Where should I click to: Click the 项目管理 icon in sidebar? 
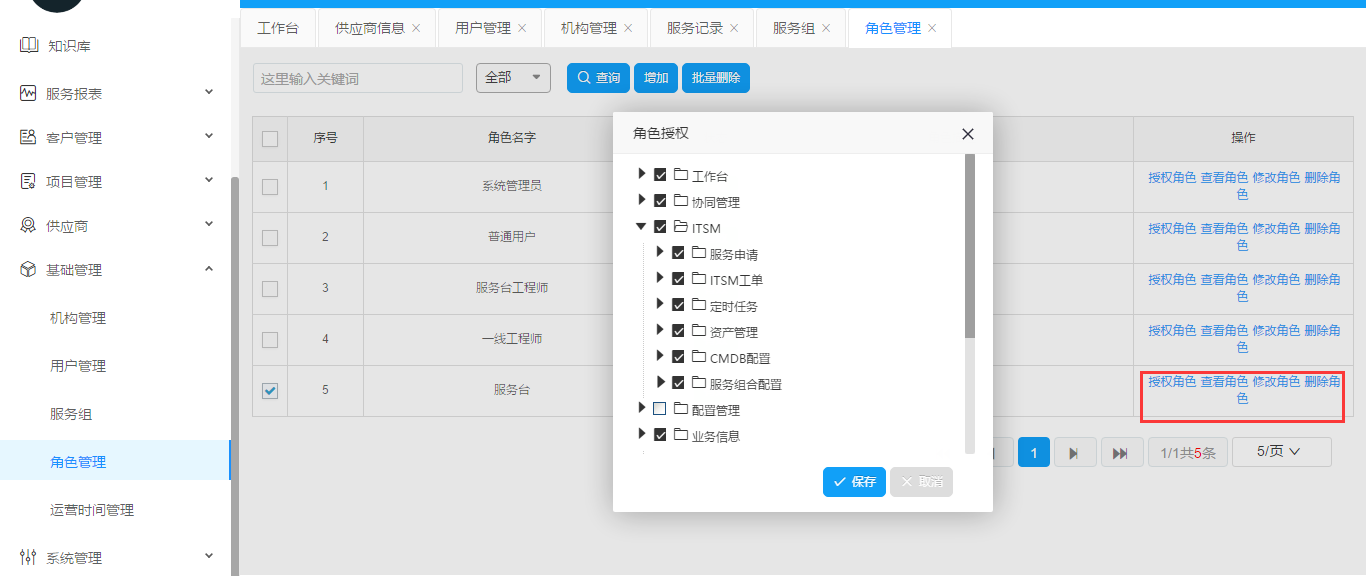click(28, 181)
